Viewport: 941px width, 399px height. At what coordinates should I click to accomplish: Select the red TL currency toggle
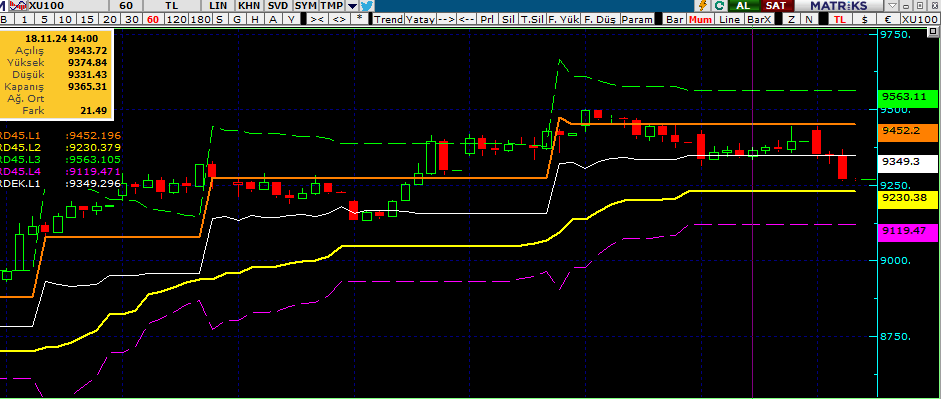[x=840, y=19]
